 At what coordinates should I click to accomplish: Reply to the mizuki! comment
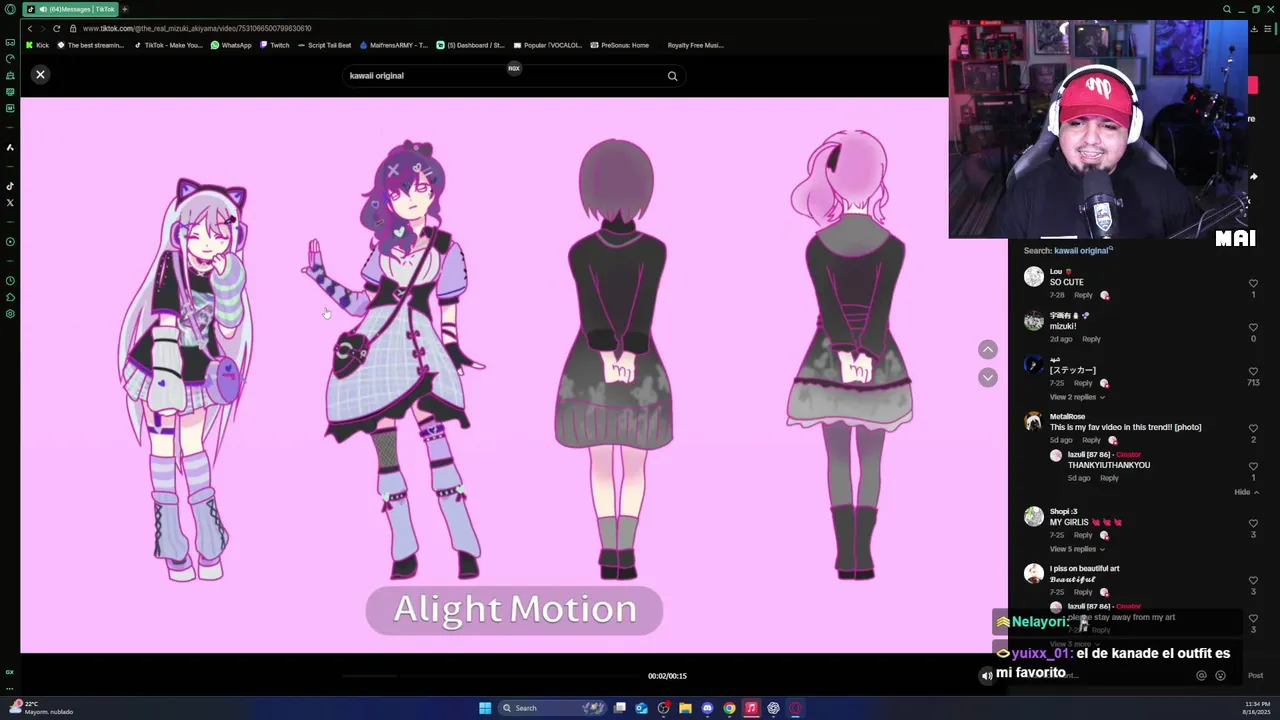click(1091, 339)
